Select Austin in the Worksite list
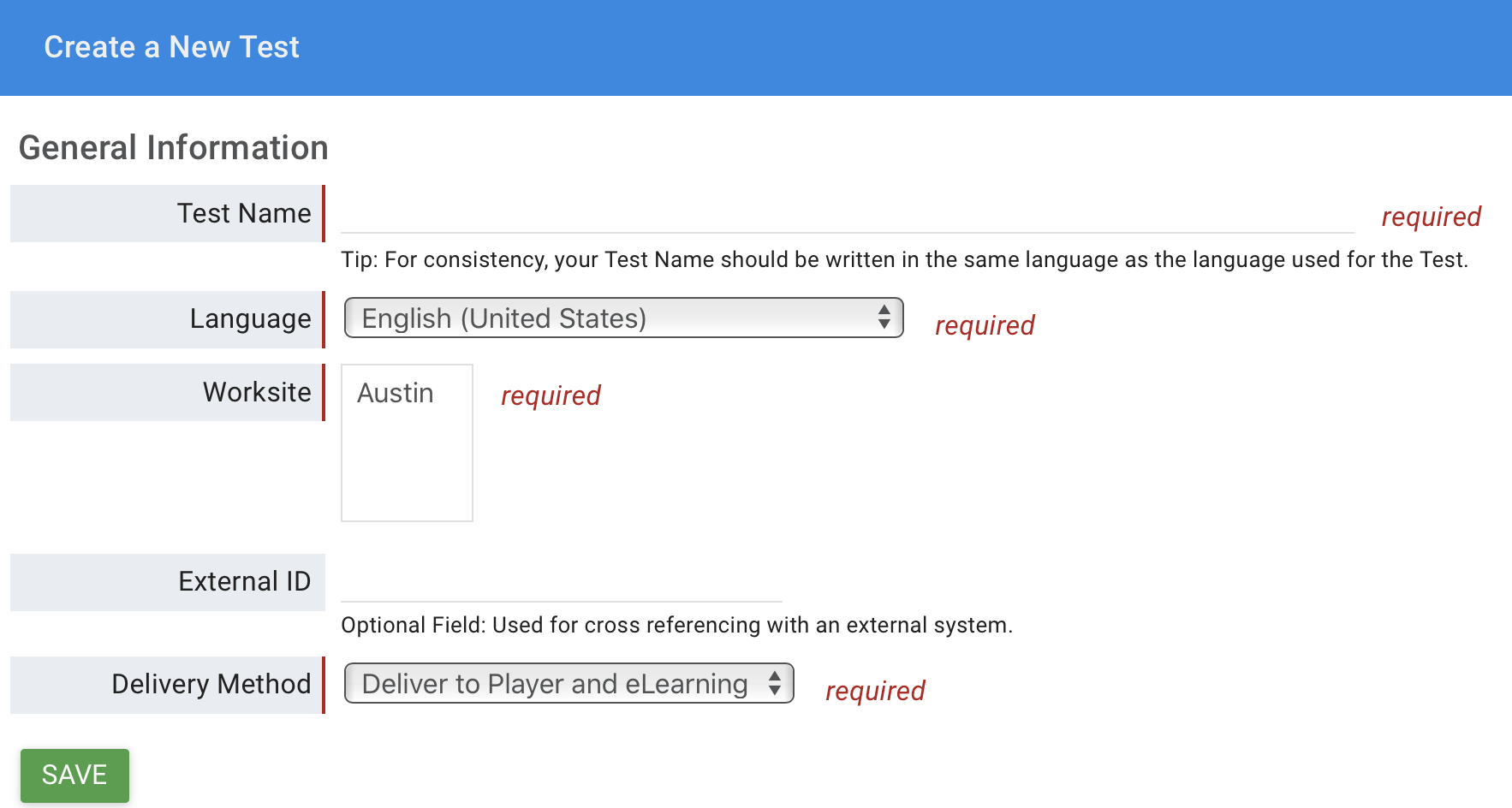Screen dimensions: 1512x808 [396, 393]
